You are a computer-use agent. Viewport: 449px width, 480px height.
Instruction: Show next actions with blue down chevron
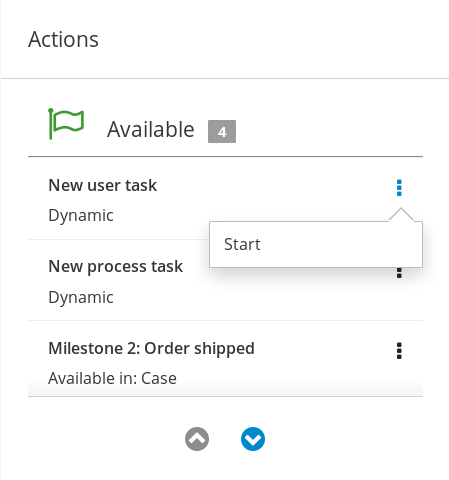point(253,439)
